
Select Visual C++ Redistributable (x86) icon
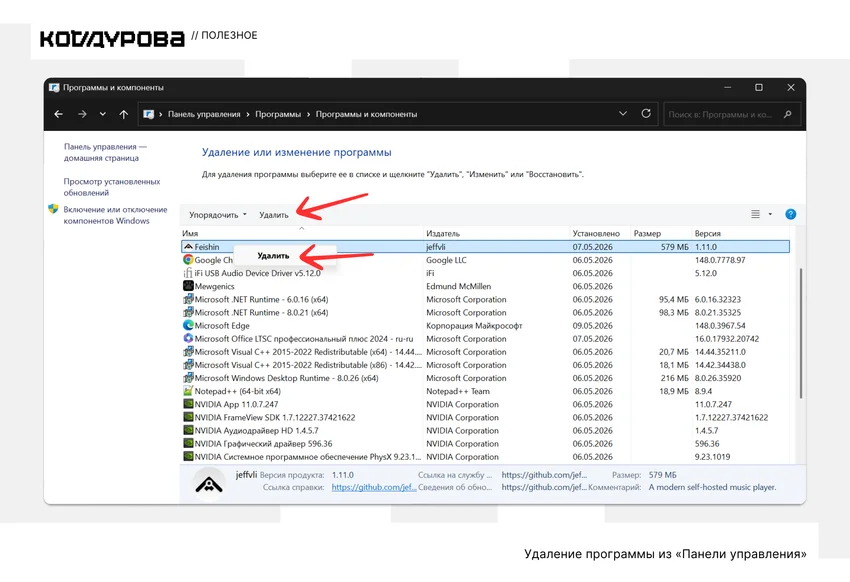(x=188, y=365)
